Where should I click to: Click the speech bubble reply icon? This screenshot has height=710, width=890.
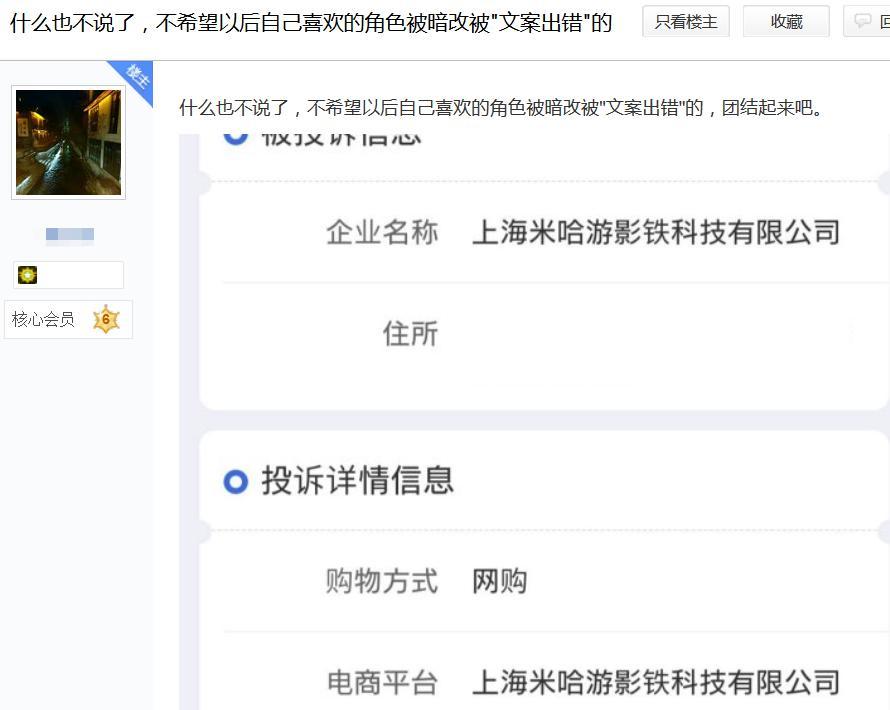(863, 22)
